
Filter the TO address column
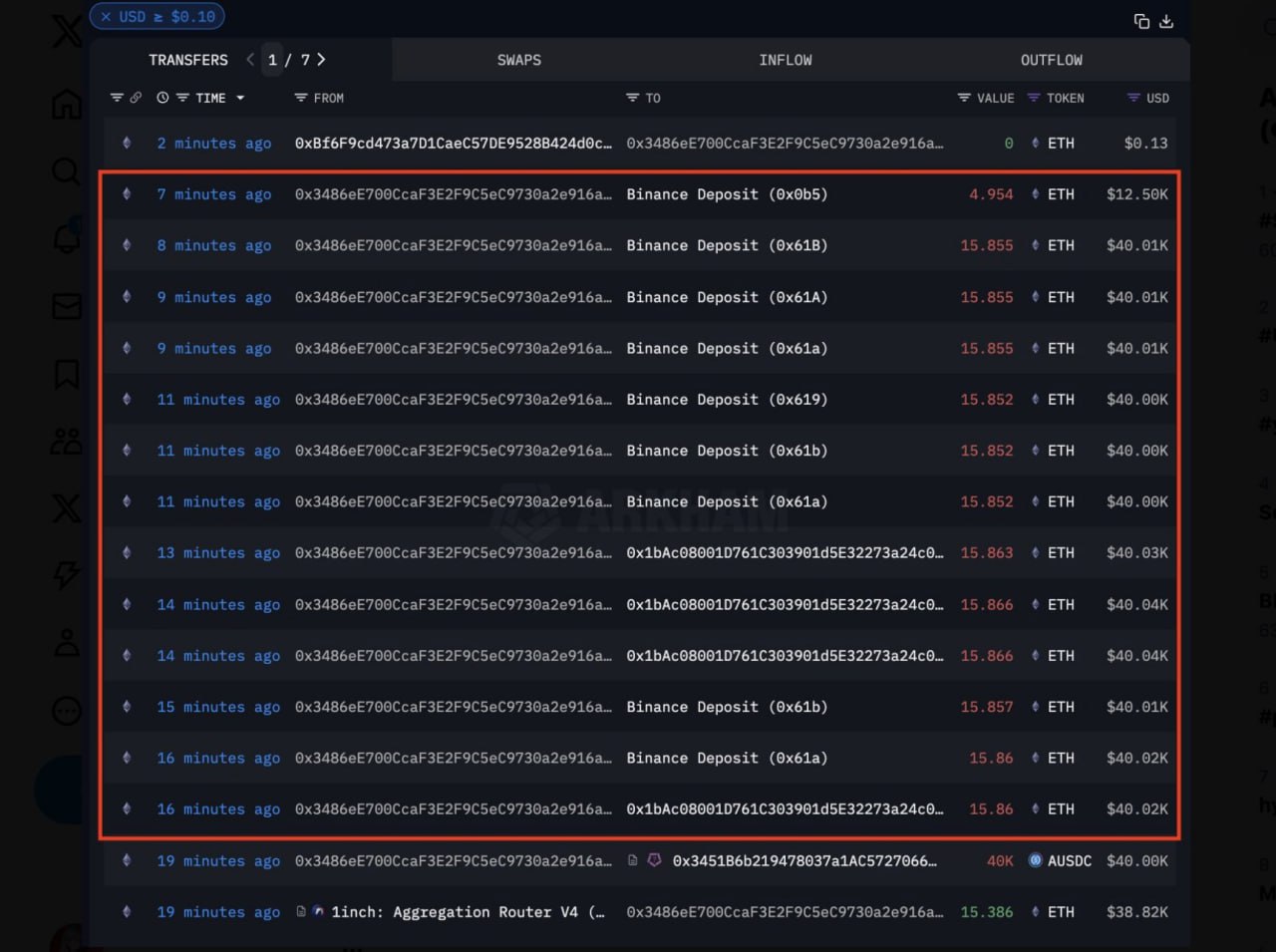coord(632,98)
